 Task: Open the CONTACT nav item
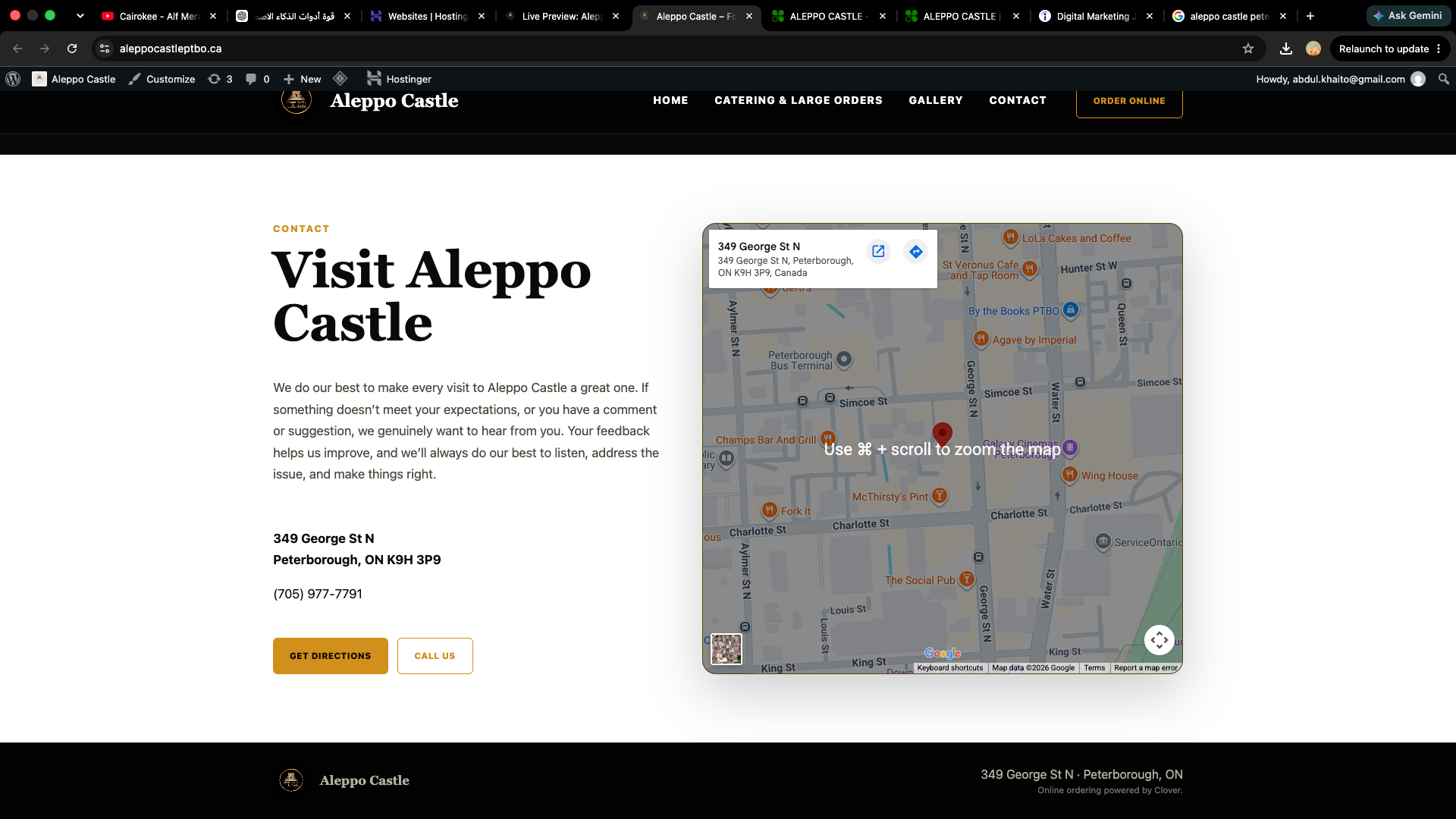[1017, 100]
